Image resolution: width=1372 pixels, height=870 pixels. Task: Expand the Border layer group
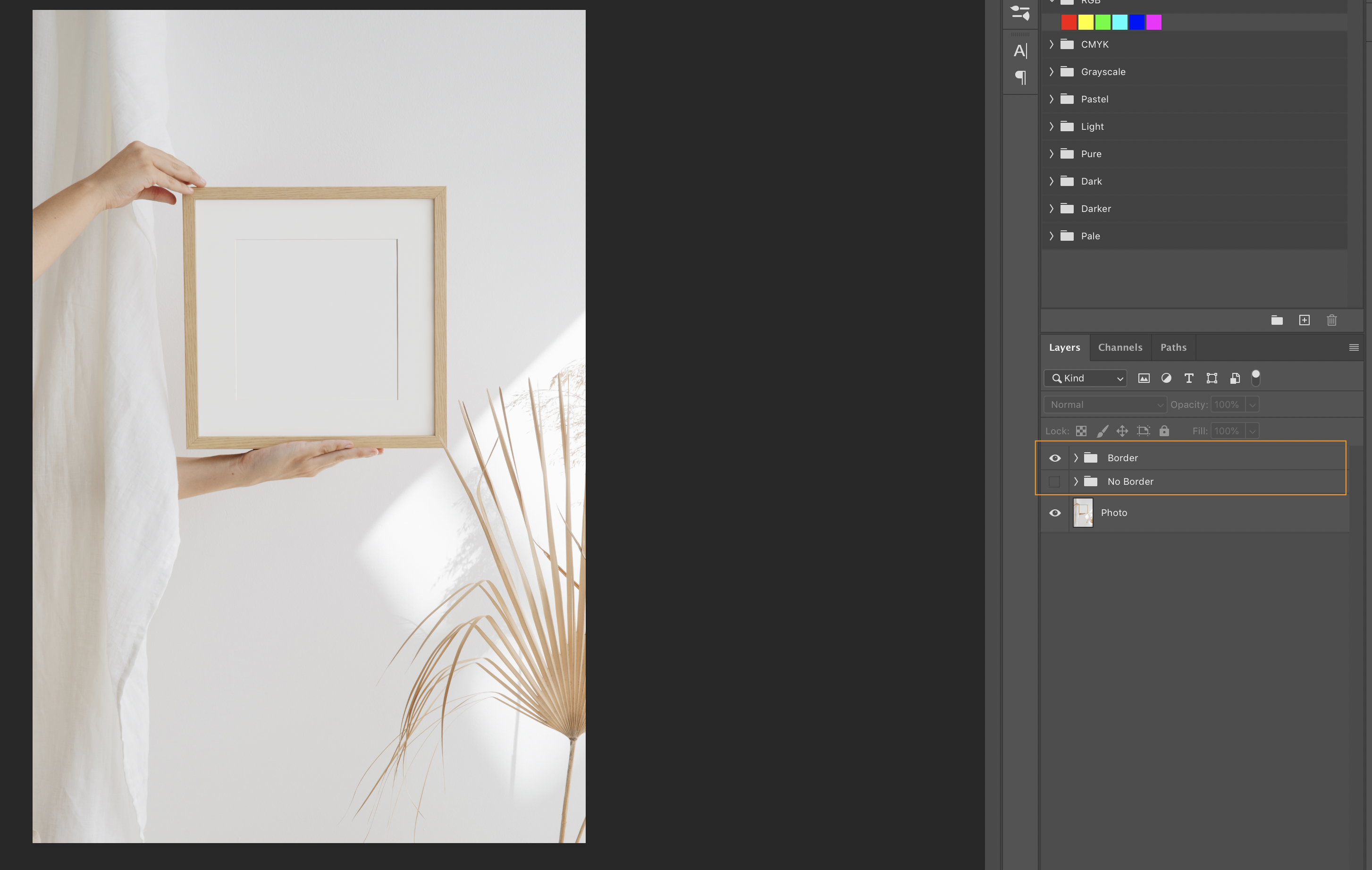[x=1076, y=458]
